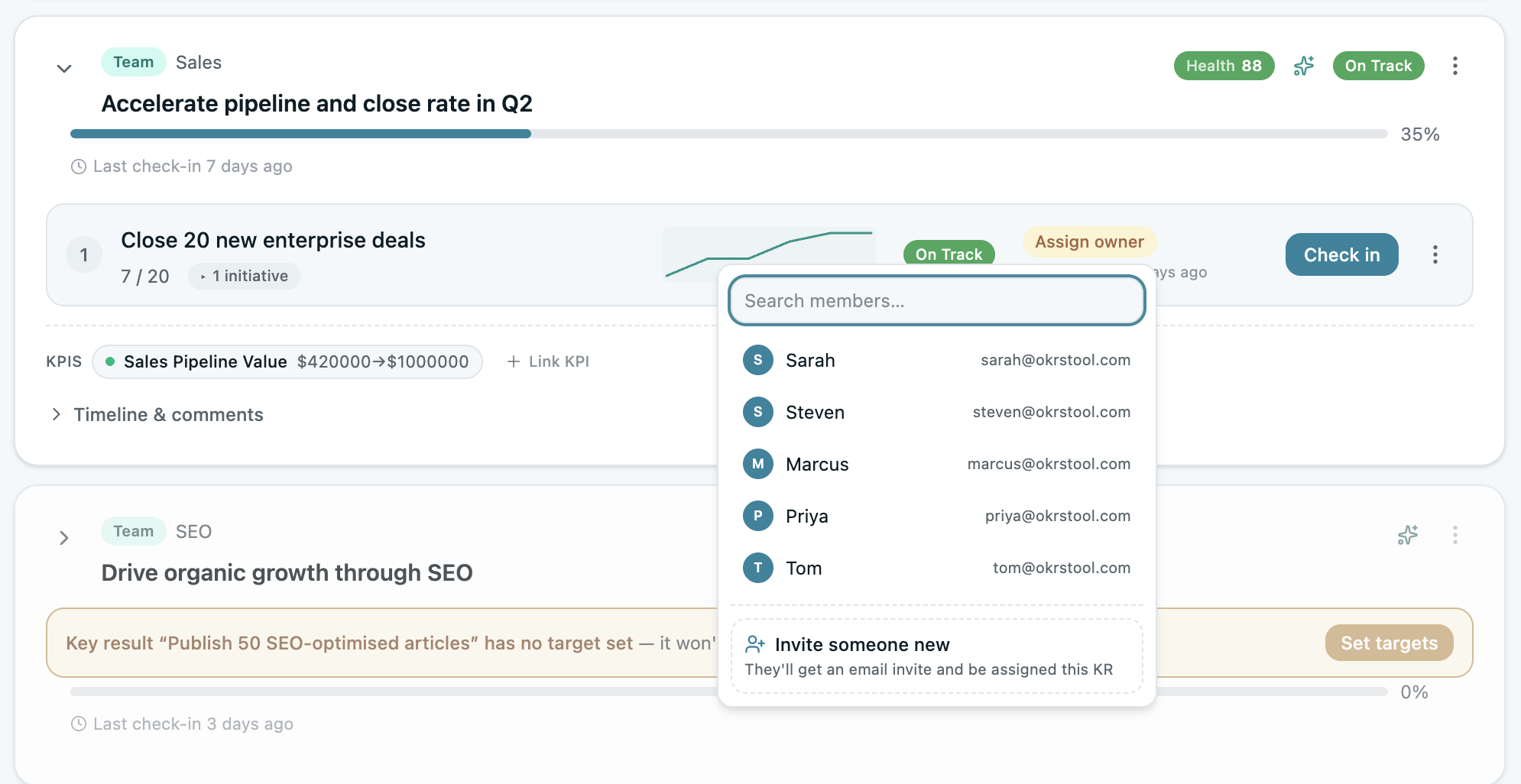Viewport: 1521px width, 784px height.
Task: Select Priya's avatar in member list
Action: [757, 516]
